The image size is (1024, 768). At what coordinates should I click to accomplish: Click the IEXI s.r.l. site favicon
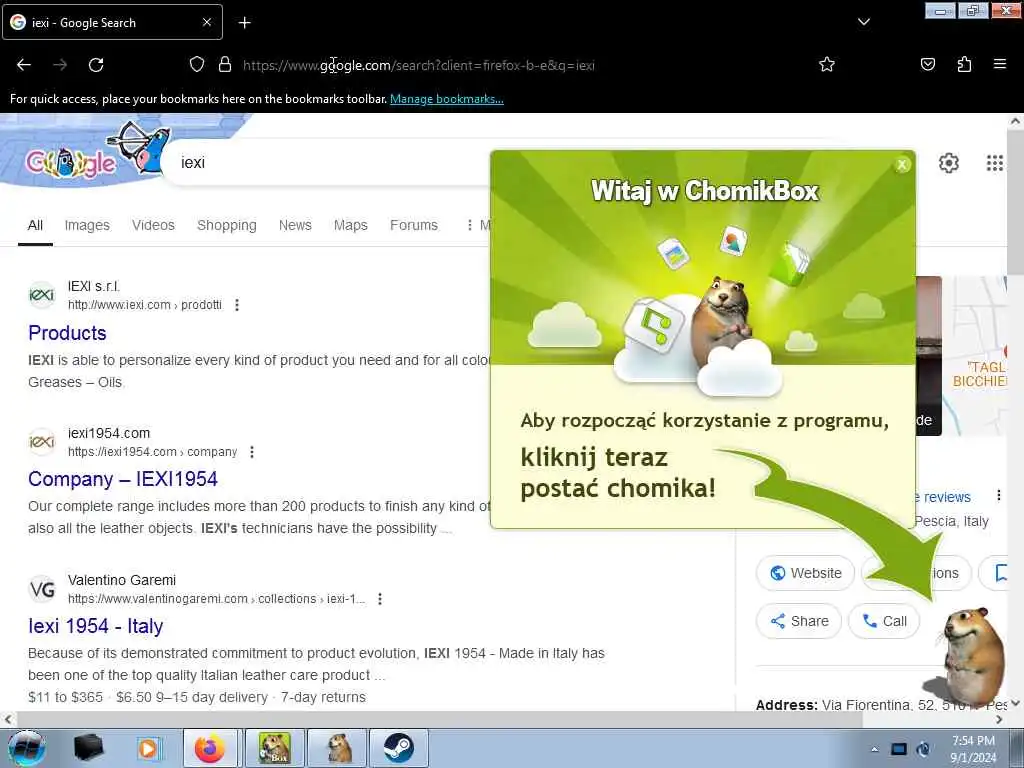[x=42, y=295]
